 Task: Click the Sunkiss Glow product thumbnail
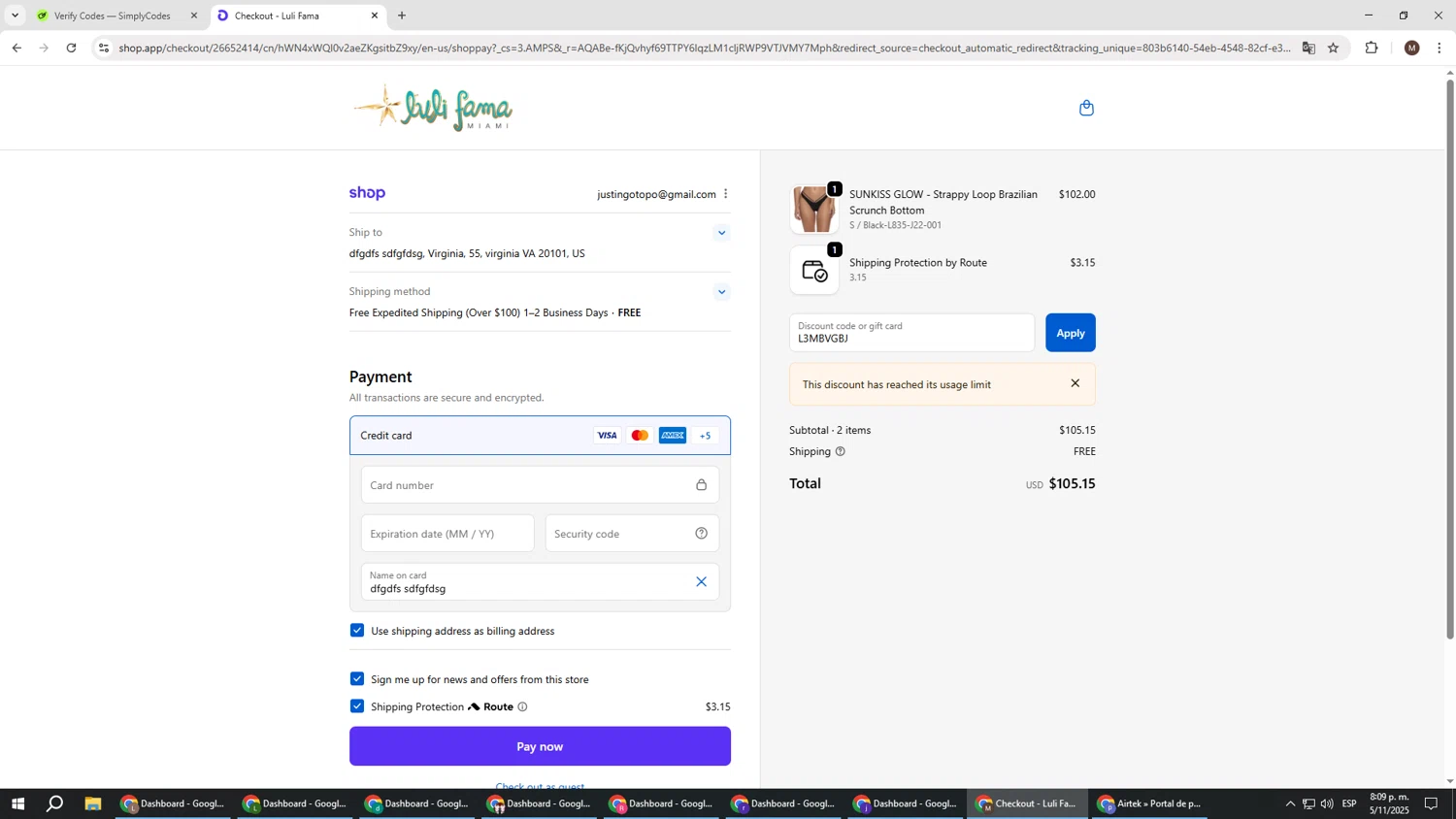tap(814, 209)
